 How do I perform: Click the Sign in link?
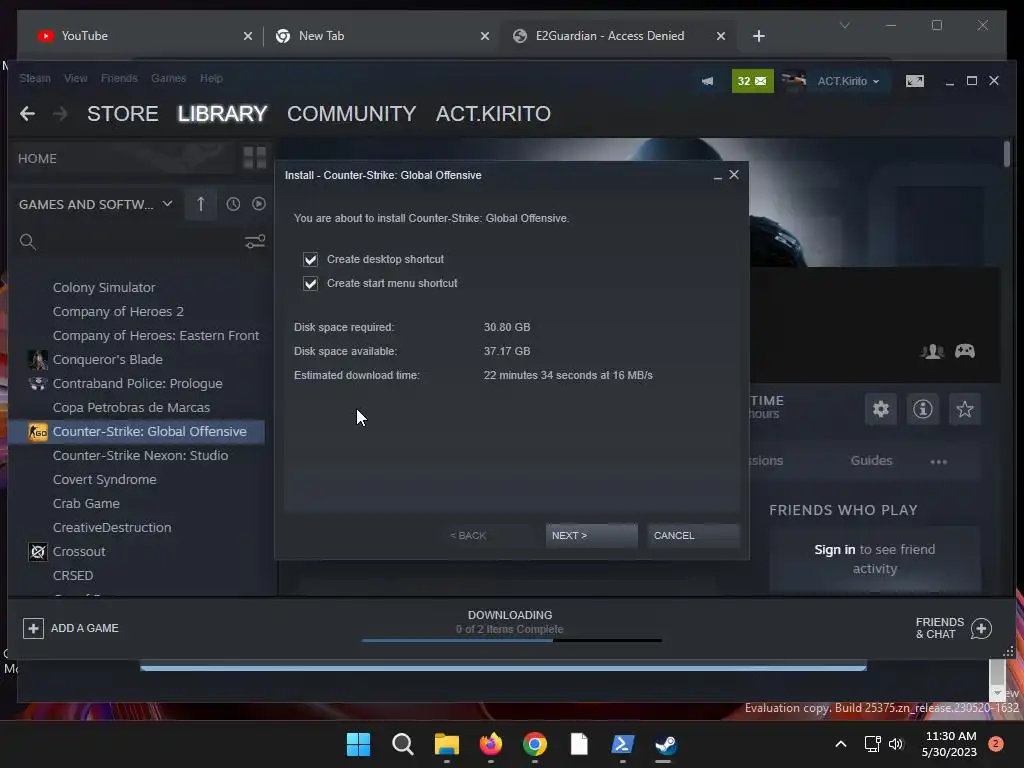click(834, 550)
